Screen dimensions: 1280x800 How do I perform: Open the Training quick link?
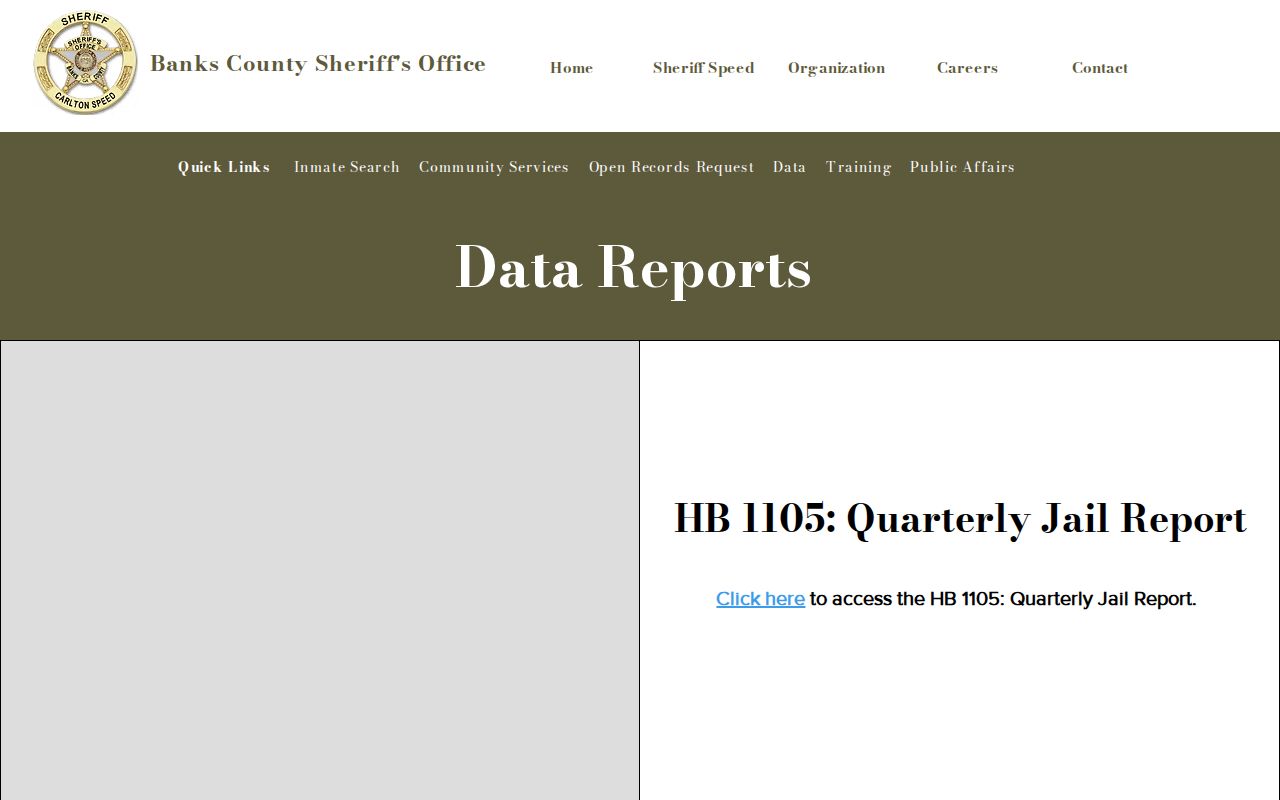[858, 167]
